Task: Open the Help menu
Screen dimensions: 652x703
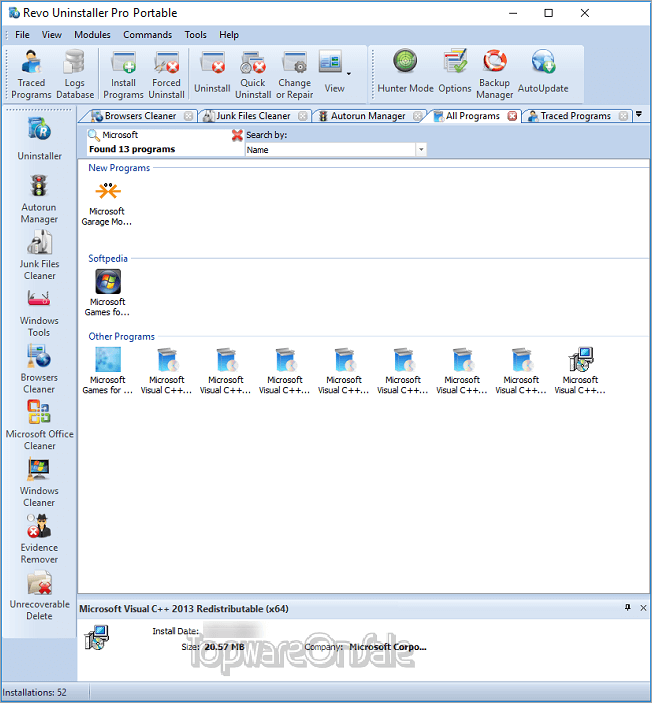Action: tap(229, 35)
